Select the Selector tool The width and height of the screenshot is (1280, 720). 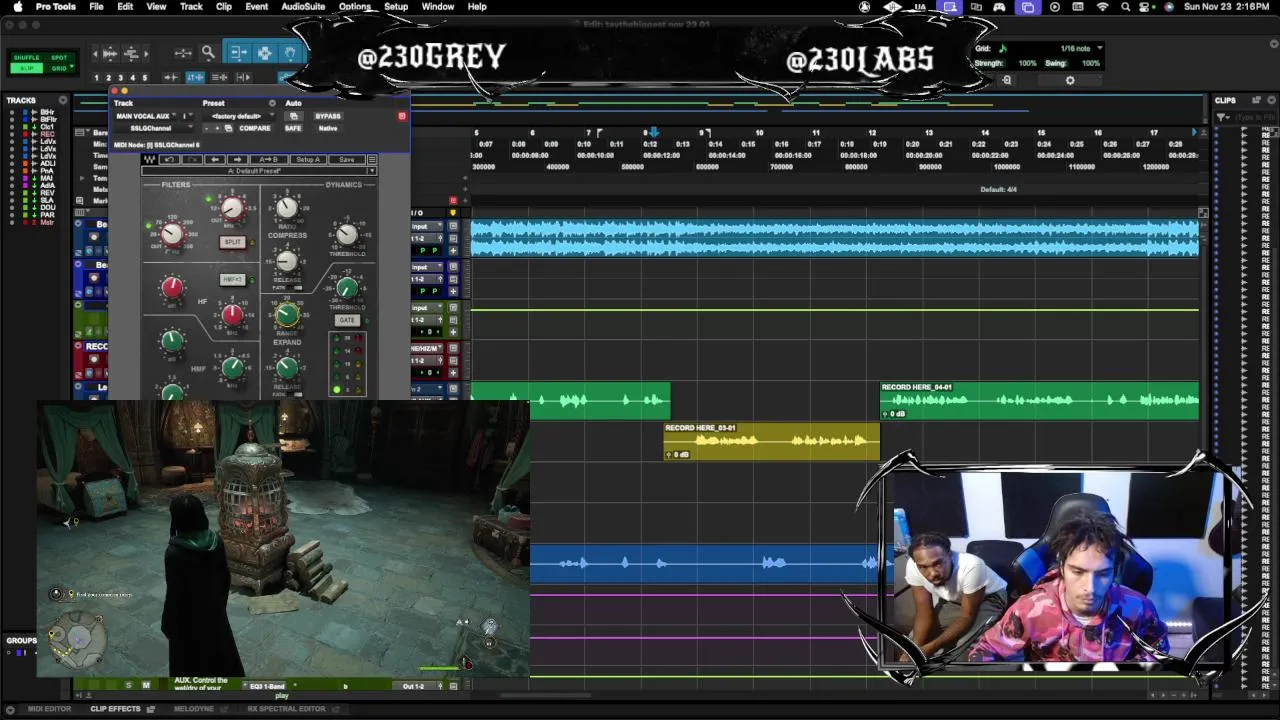click(x=264, y=53)
